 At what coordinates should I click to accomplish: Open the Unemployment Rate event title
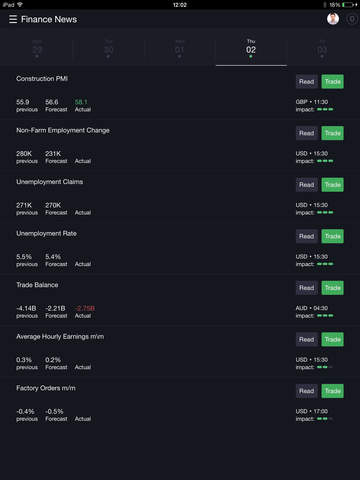46,233
